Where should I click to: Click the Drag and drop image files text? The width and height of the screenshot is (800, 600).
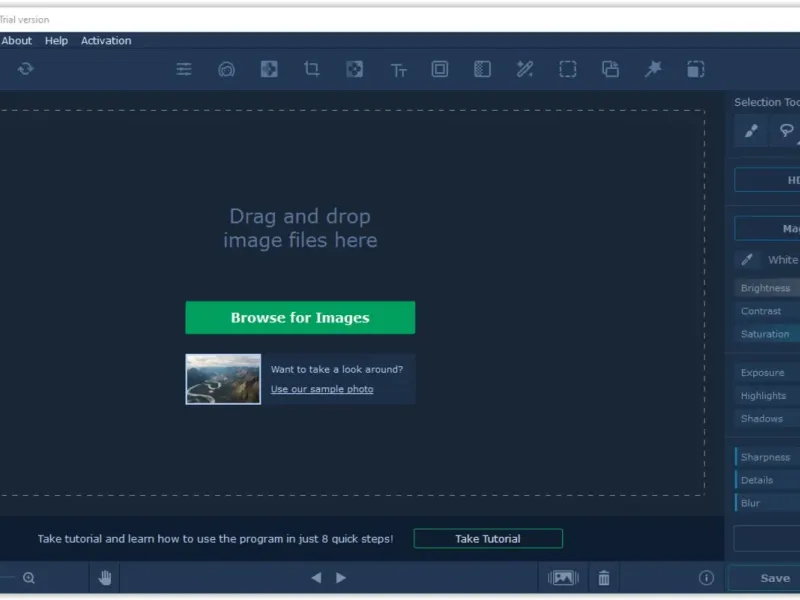(x=300, y=228)
